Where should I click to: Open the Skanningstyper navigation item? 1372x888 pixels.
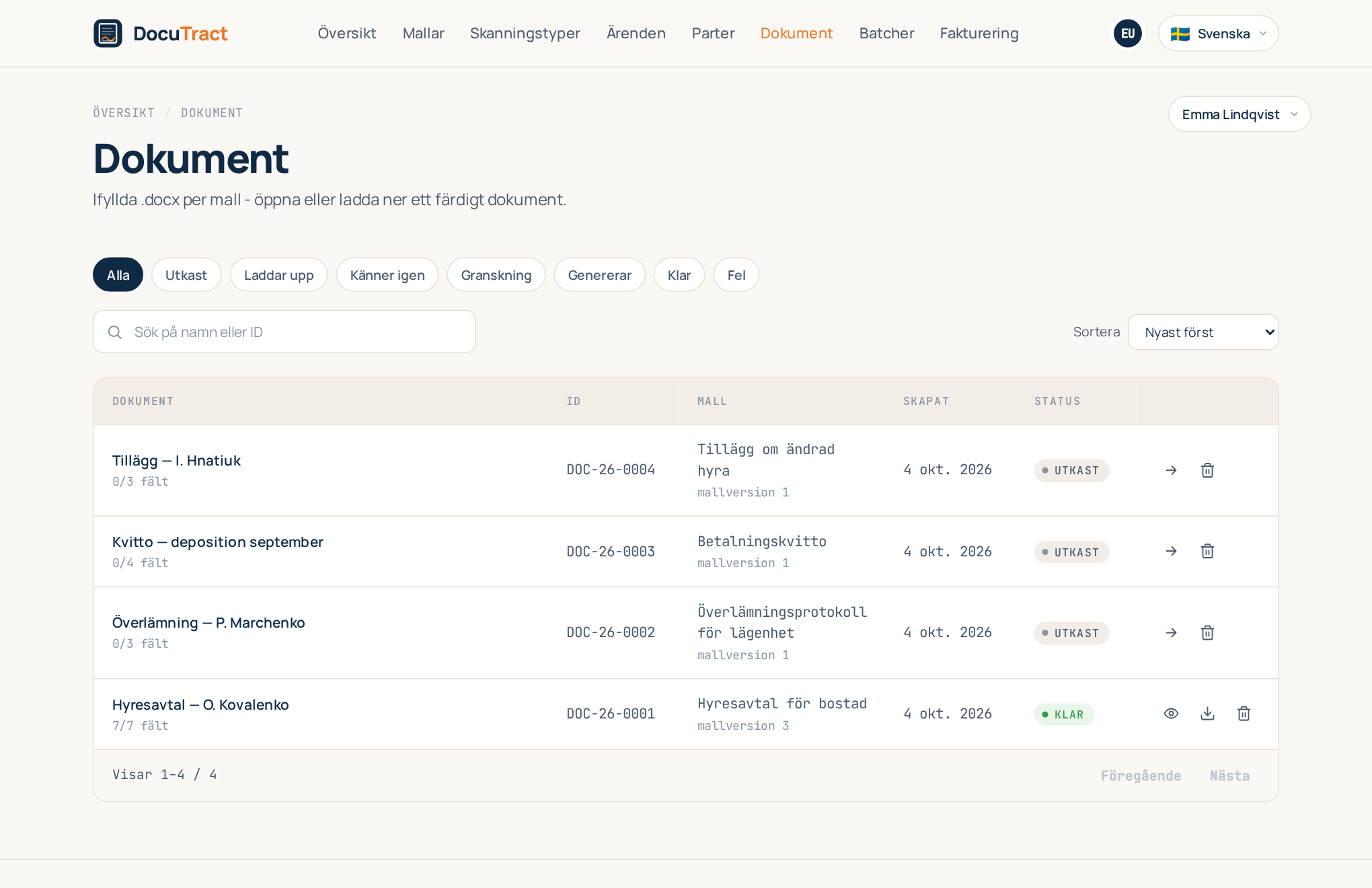(525, 34)
